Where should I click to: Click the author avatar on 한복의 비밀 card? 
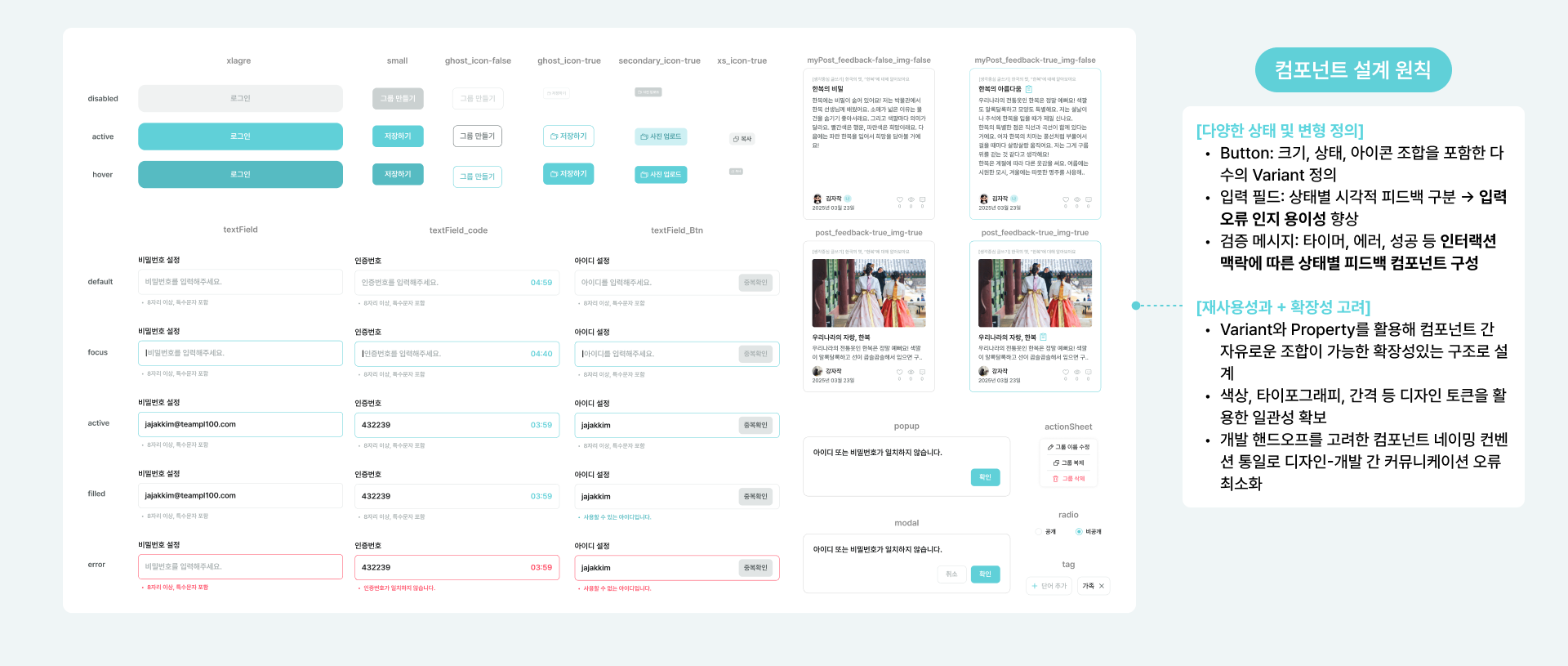[817, 199]
